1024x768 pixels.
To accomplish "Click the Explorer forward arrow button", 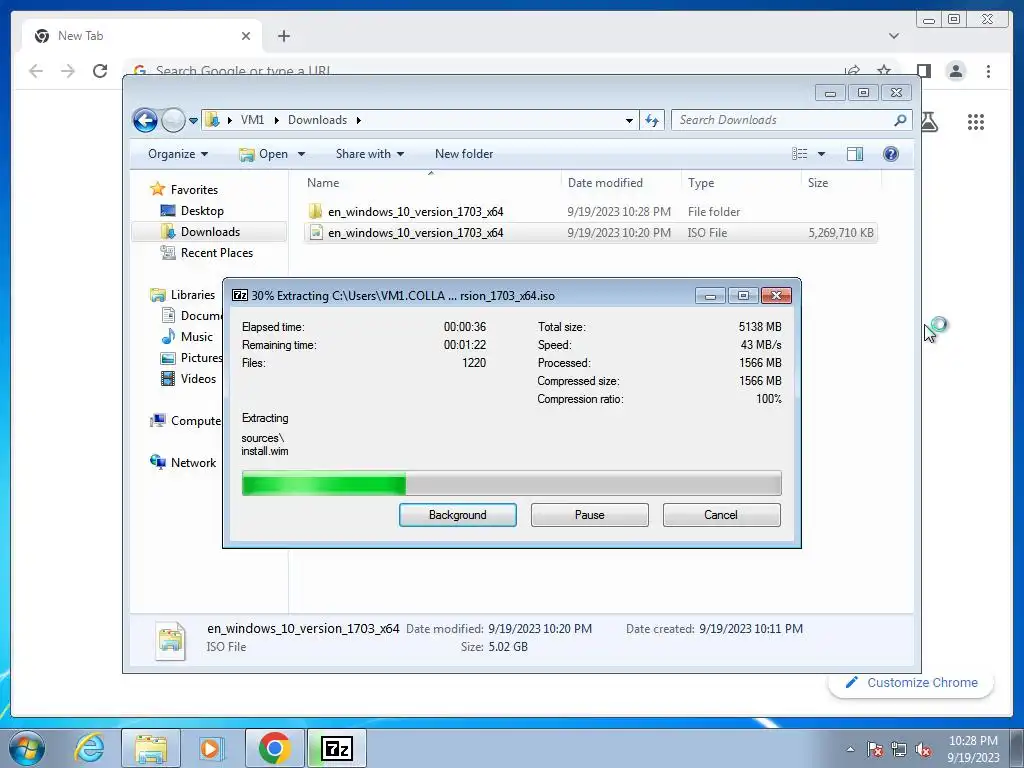I will coord(173,120).
